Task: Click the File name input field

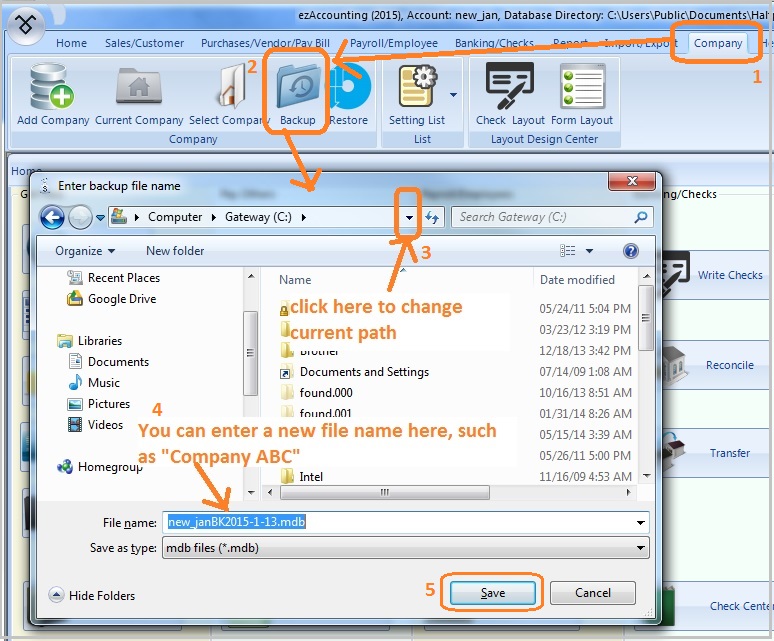Action: 400,522
